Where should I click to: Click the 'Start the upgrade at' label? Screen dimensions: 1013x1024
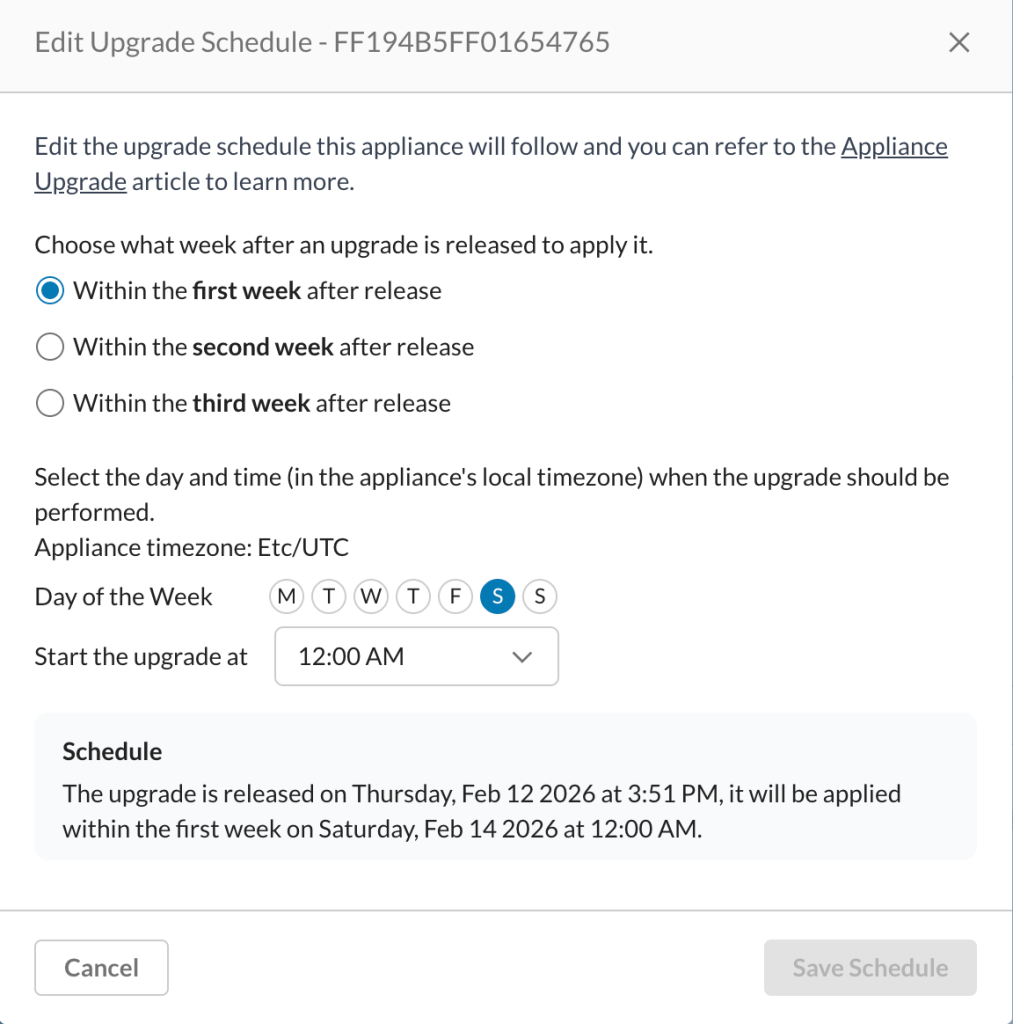click(x=141, y=656)
